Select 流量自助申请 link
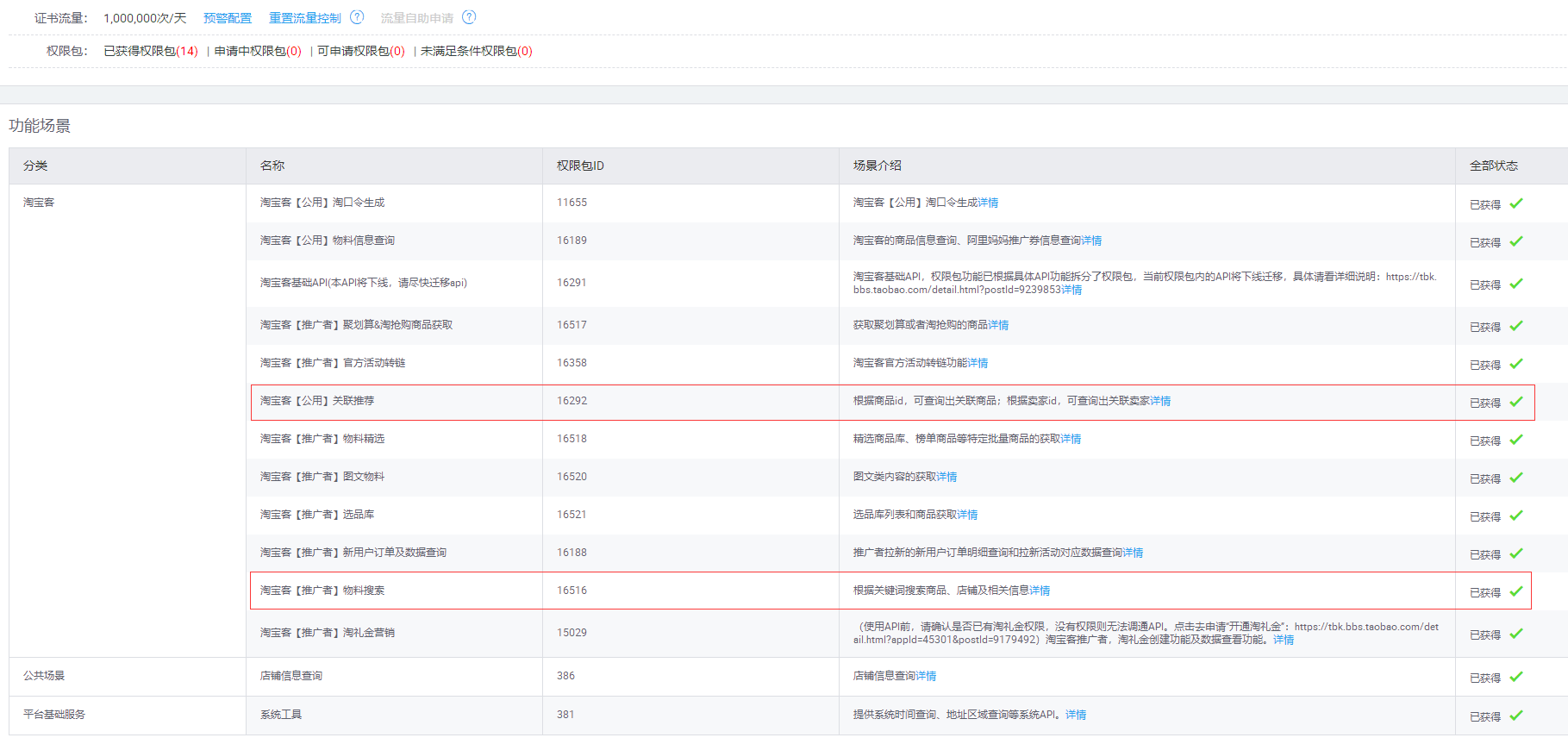 [x=416, y=18]
